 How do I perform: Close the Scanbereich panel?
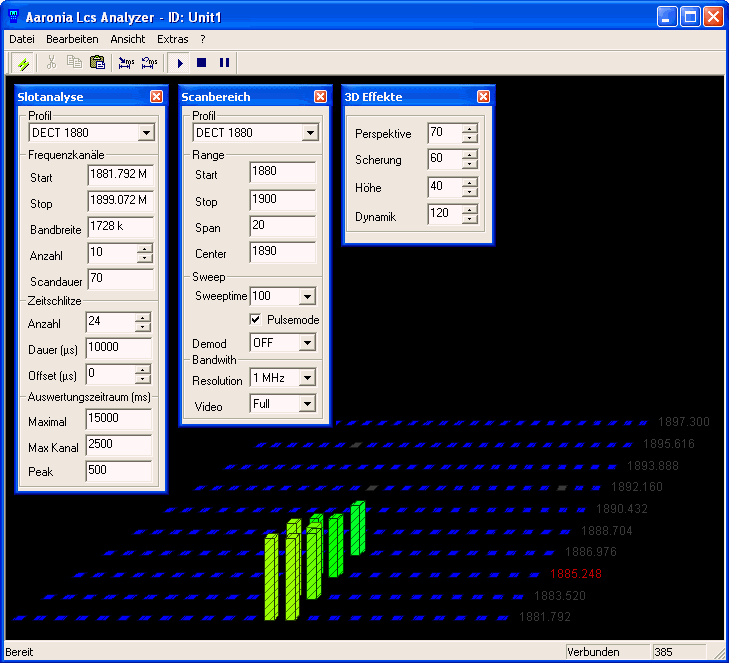pyautogui.click(x=320, y=96)
